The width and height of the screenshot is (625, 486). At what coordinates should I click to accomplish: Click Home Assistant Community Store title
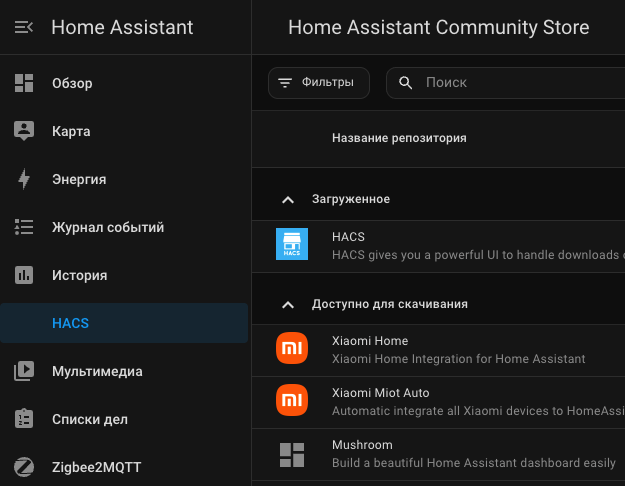tap(438, 27)
